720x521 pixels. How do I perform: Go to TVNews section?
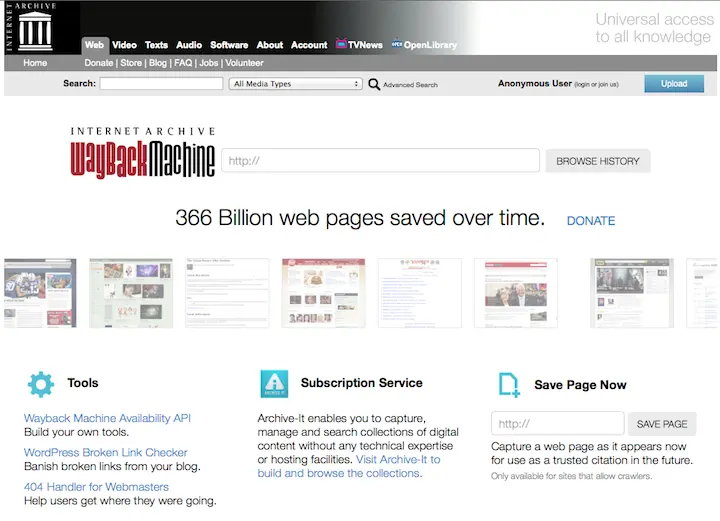[365, 45]
